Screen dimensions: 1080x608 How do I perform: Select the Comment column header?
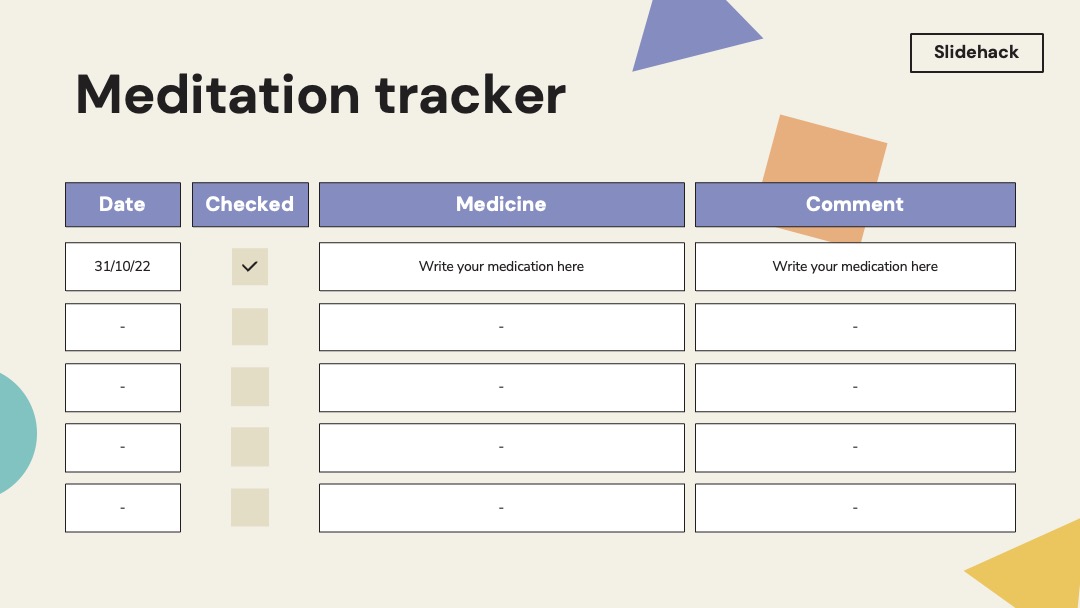coord(855,205)
